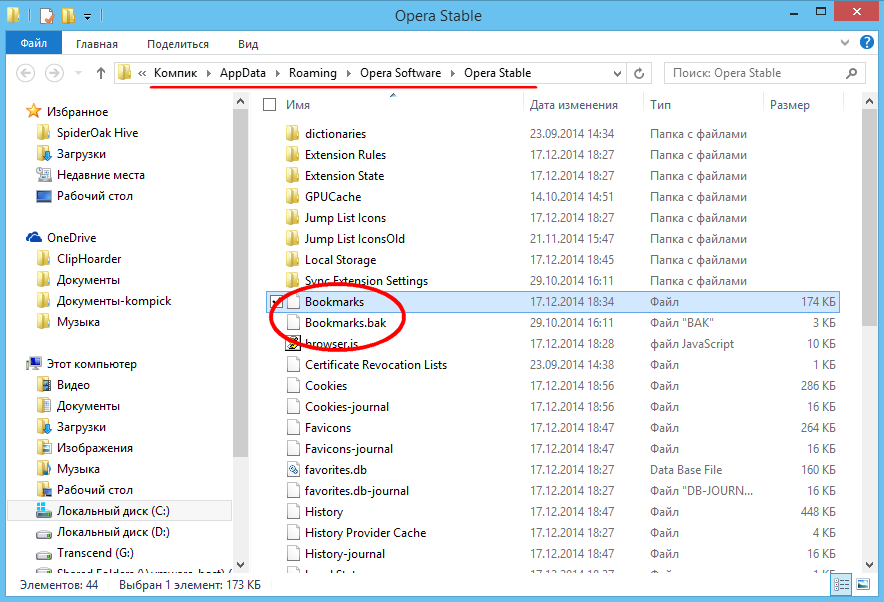Screen dimensions: 884x602
Task: Select the Certificate Revocation Lists file icon
Action: tap(293, 365)
